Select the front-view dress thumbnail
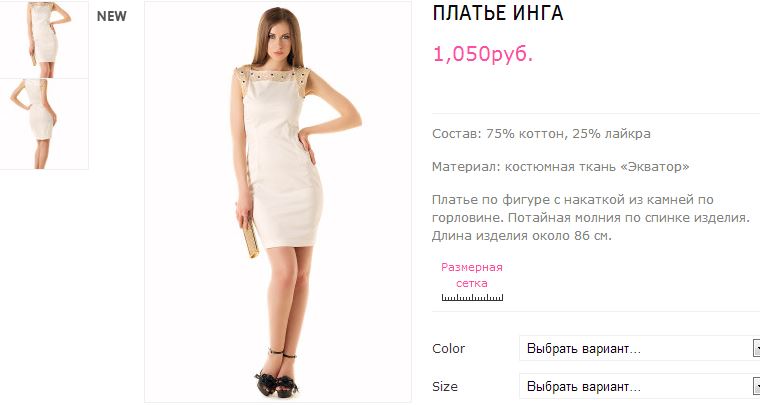760x405 pixels. [x=44, y=39]
